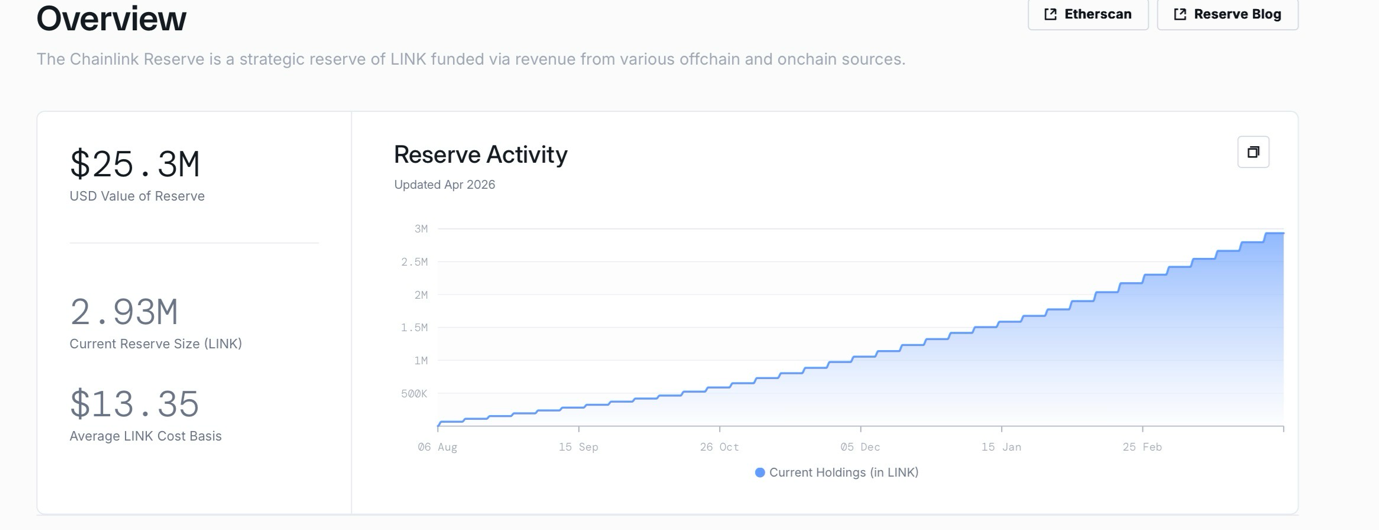Select the $13.35 average cost basis value
Viewport: 1379px width, 530px height.
coord(135,404)
